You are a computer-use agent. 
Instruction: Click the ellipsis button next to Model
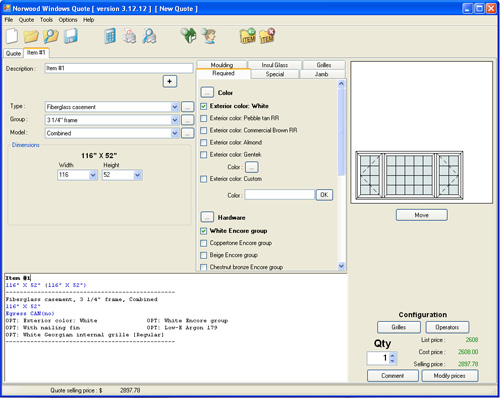click(187, 133)
